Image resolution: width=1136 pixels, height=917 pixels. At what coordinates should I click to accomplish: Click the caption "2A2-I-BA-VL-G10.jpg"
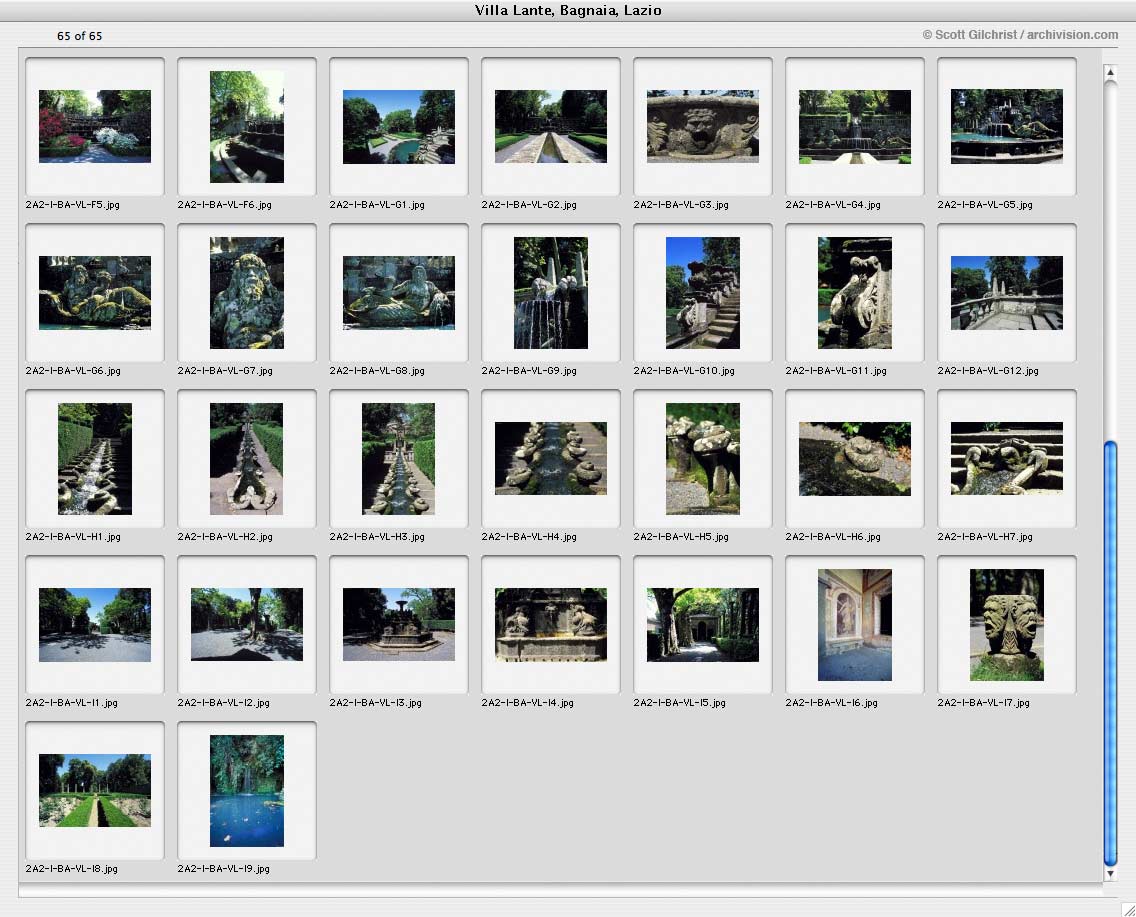click(684, 371)
